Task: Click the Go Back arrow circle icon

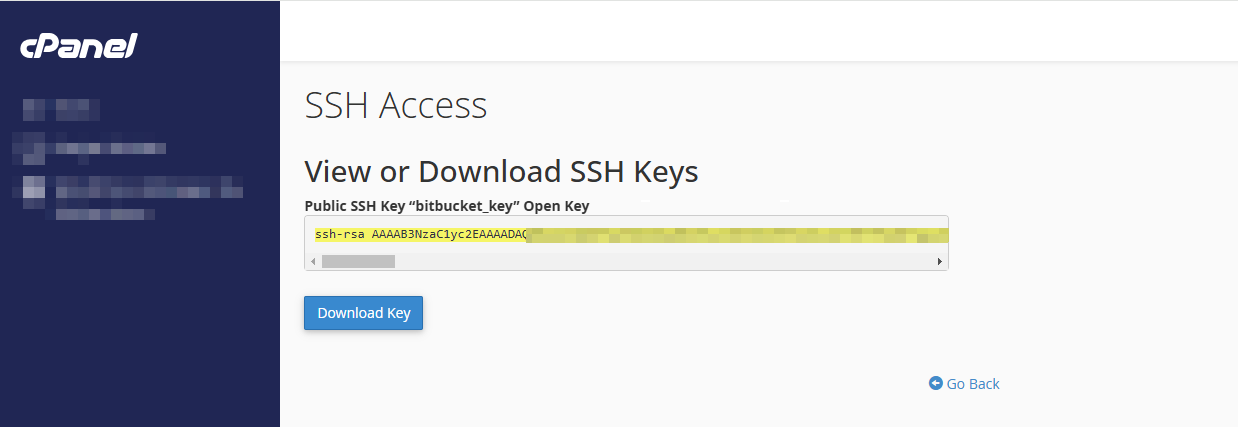Action: [936, 383]
